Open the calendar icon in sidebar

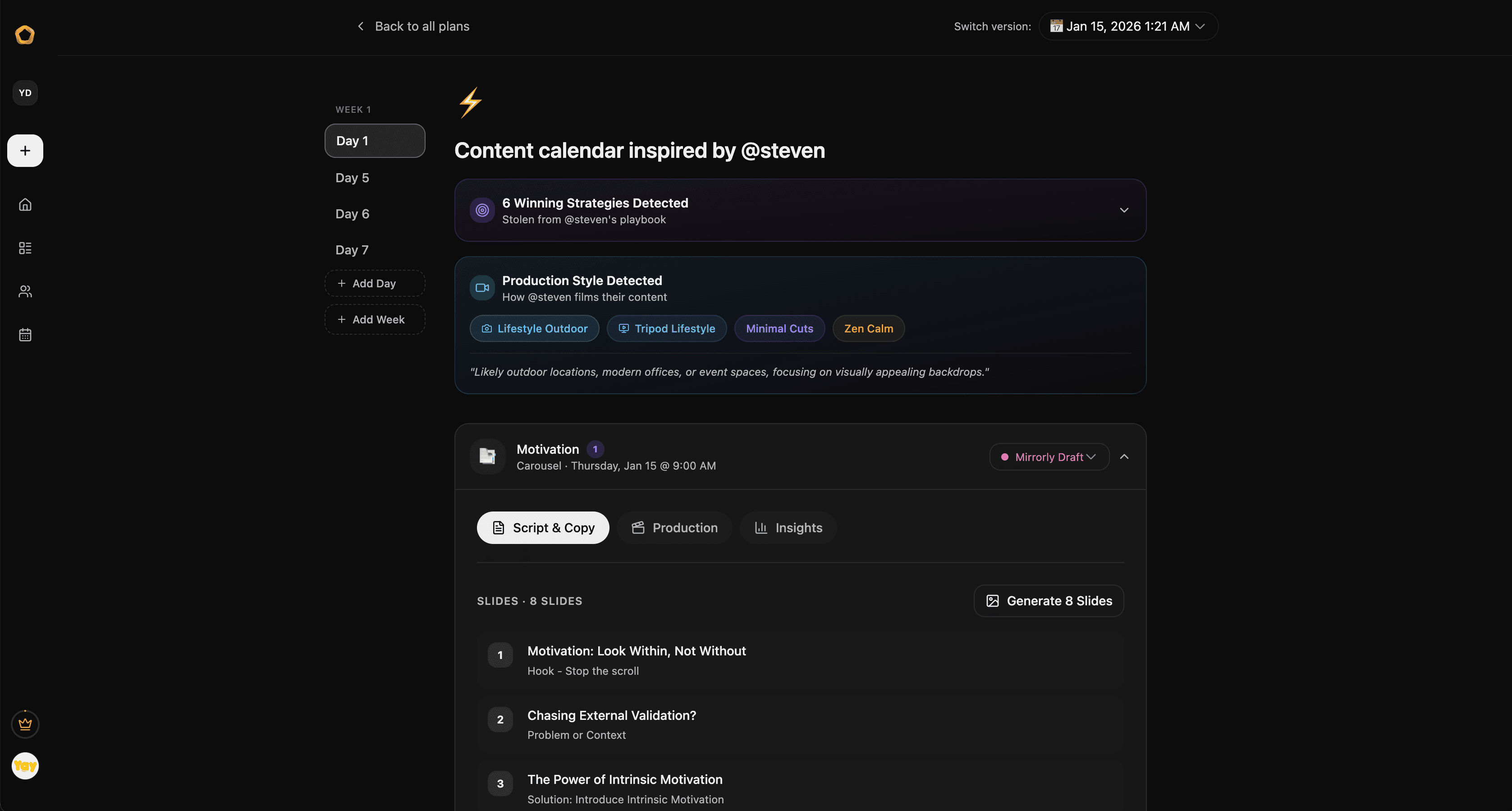tap(25, 335)
